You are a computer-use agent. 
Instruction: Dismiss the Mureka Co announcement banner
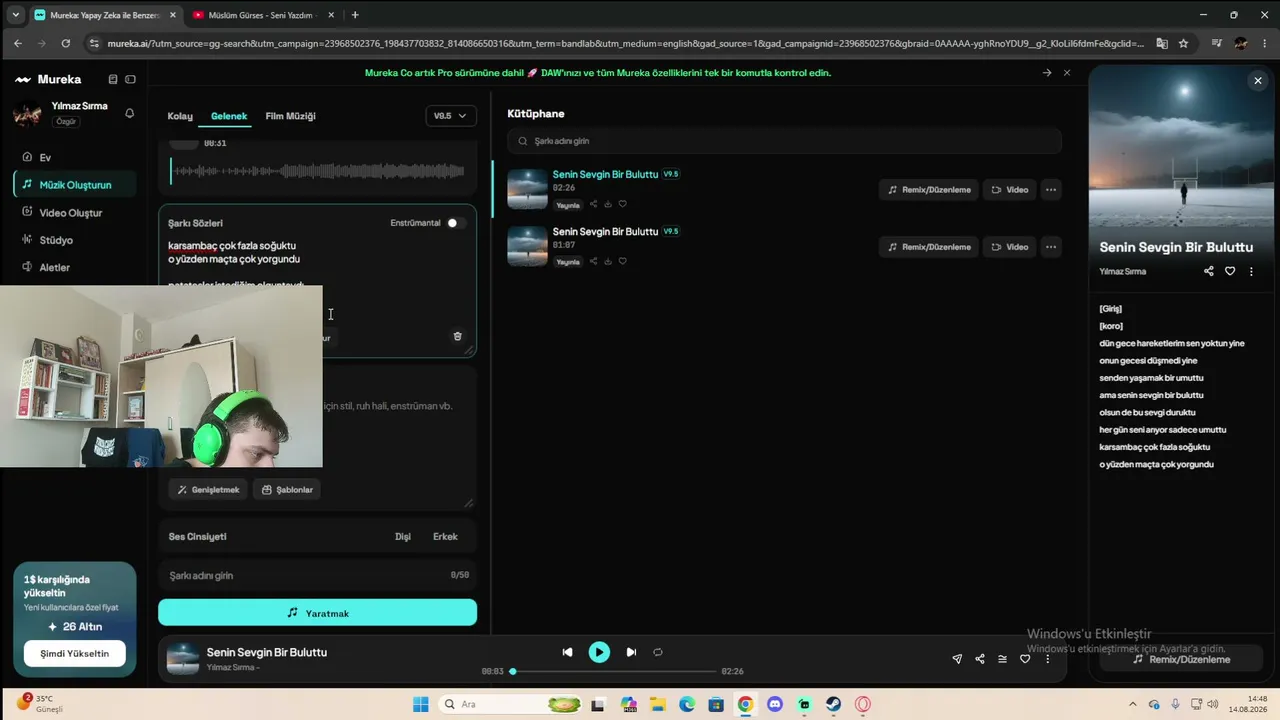coord(1067,73)
